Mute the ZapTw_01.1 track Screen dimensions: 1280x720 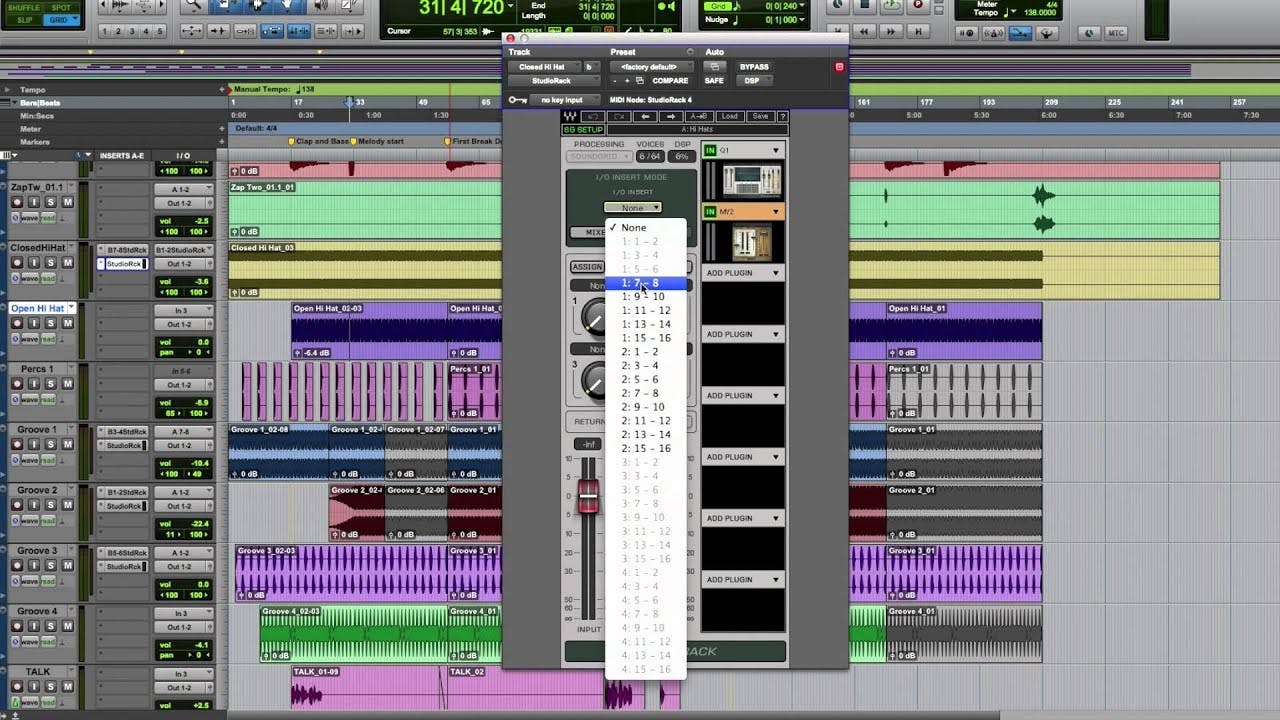68,202
